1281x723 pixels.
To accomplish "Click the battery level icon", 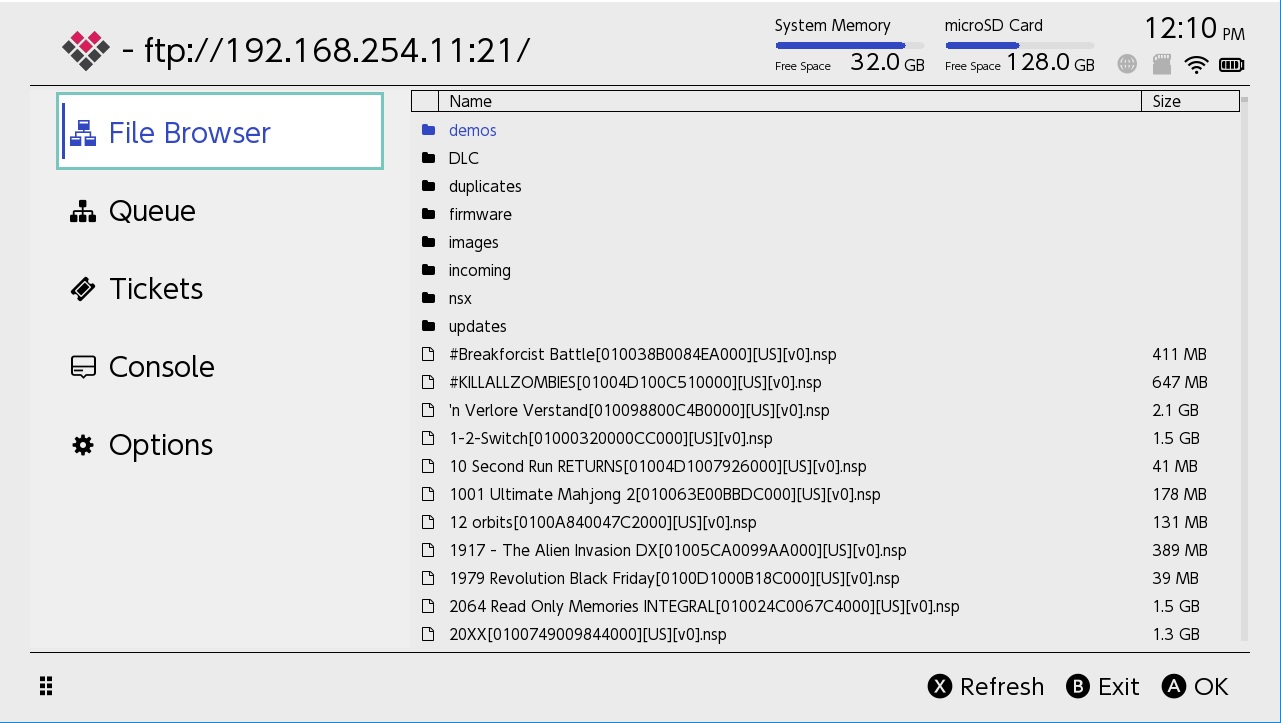I will [1231, 65].
